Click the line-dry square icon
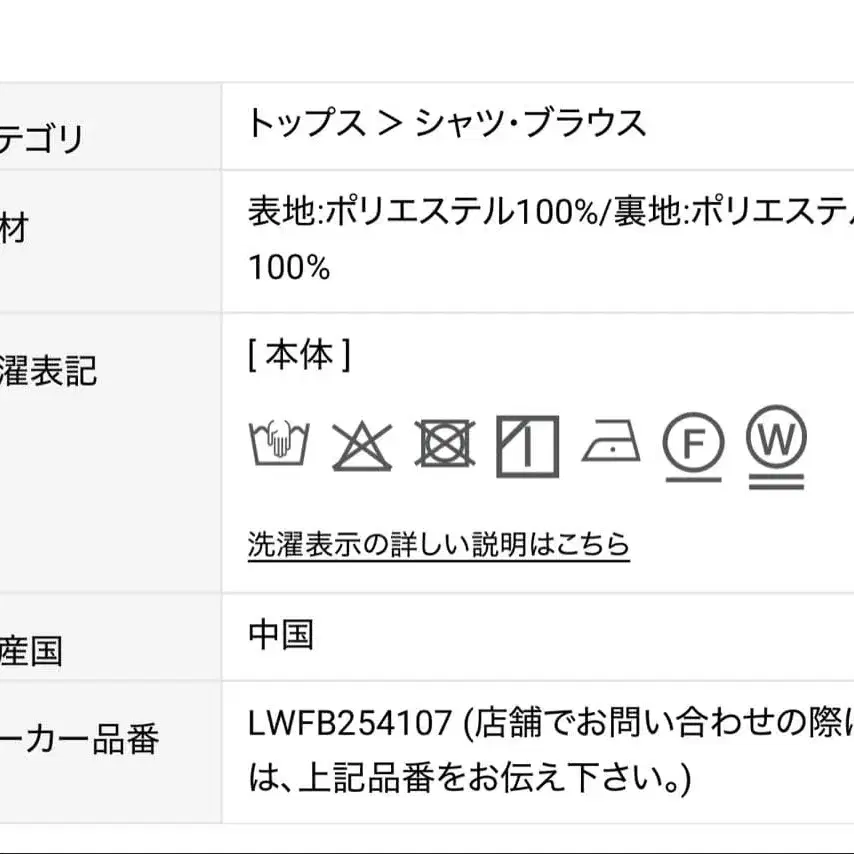Image resolution: width=854 pixels, height=854 pixels. (527, 445)
